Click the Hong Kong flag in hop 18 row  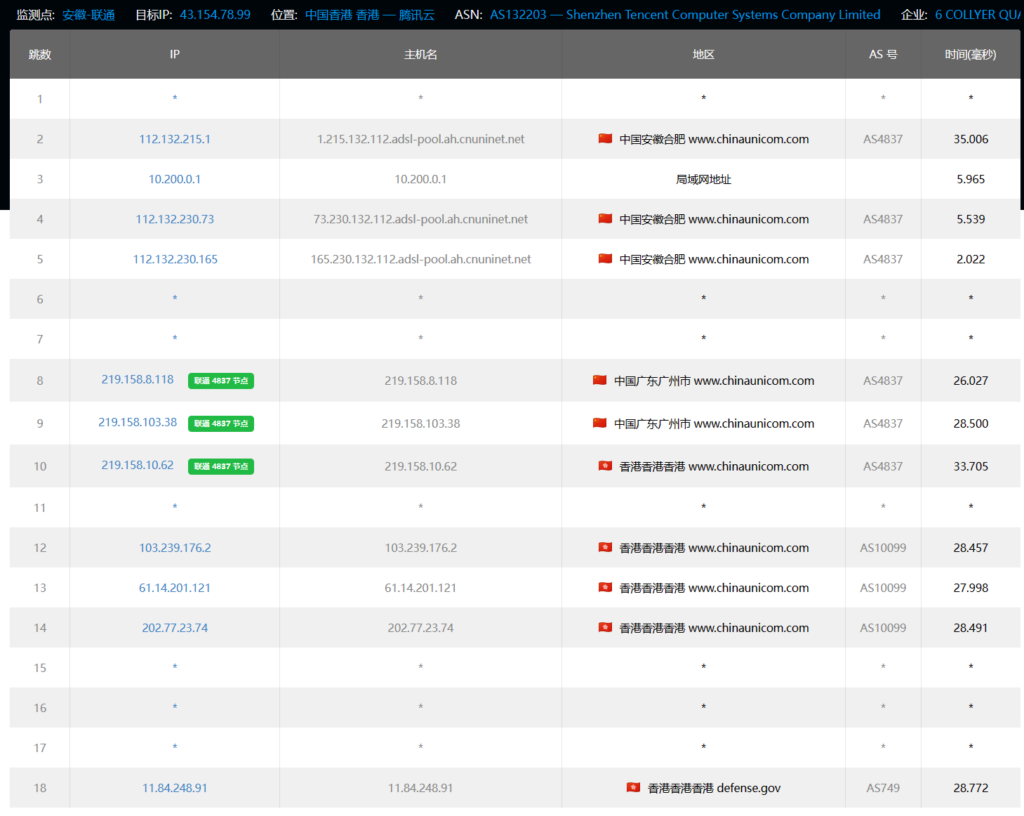(x=633, y=788)
